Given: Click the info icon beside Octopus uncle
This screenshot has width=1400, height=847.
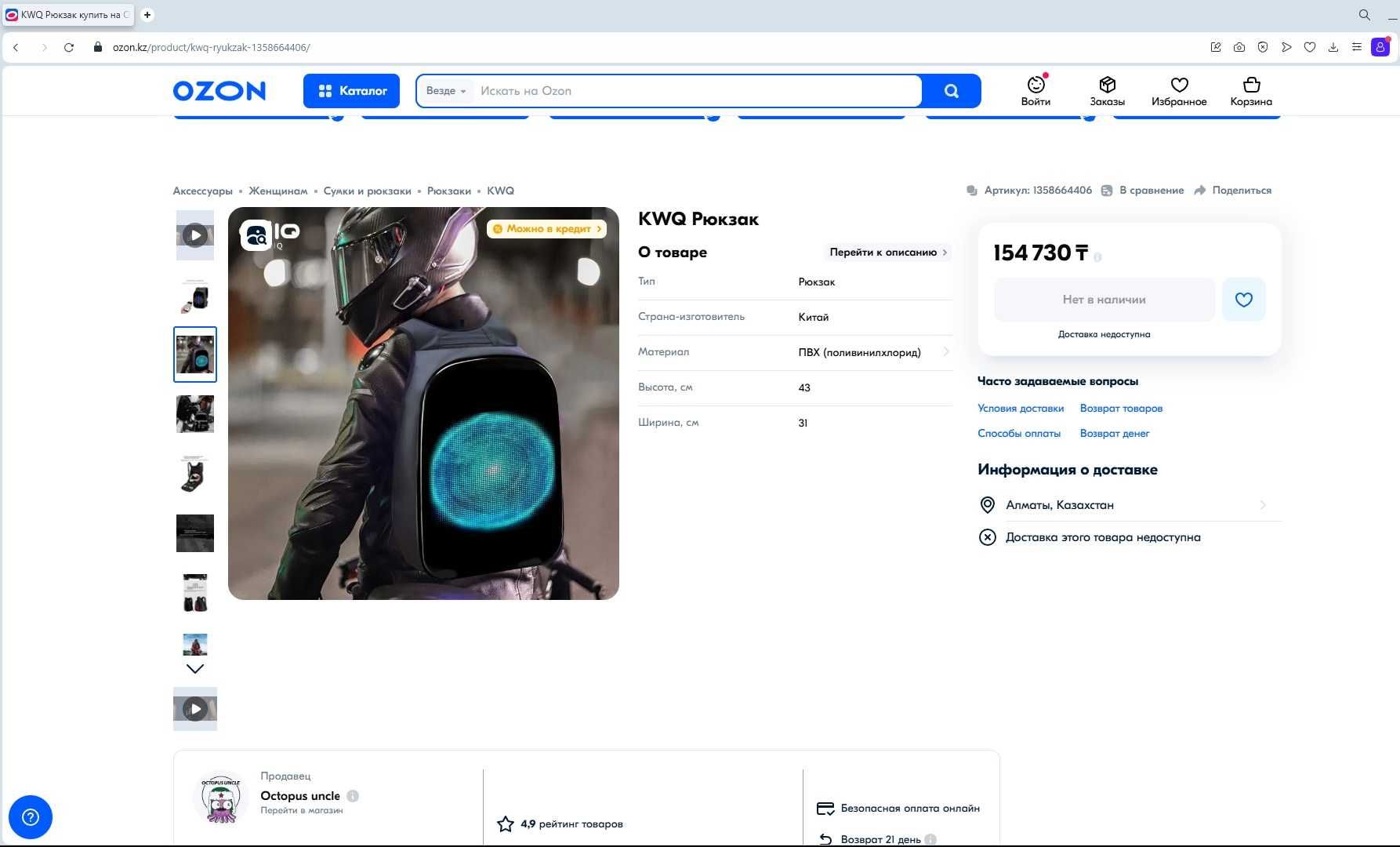Looking at the screenshot, I should tap(353, 796).
